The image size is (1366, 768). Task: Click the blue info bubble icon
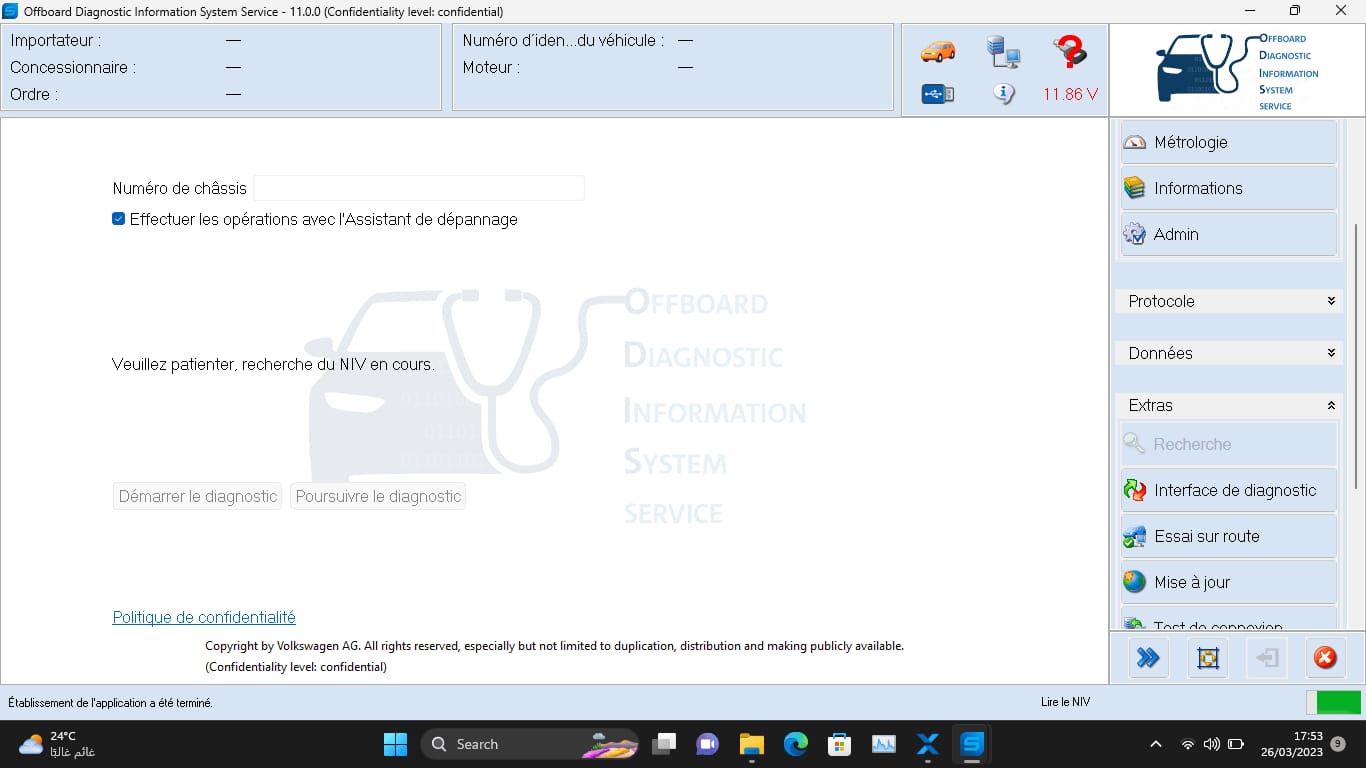tap(1003, 94)
